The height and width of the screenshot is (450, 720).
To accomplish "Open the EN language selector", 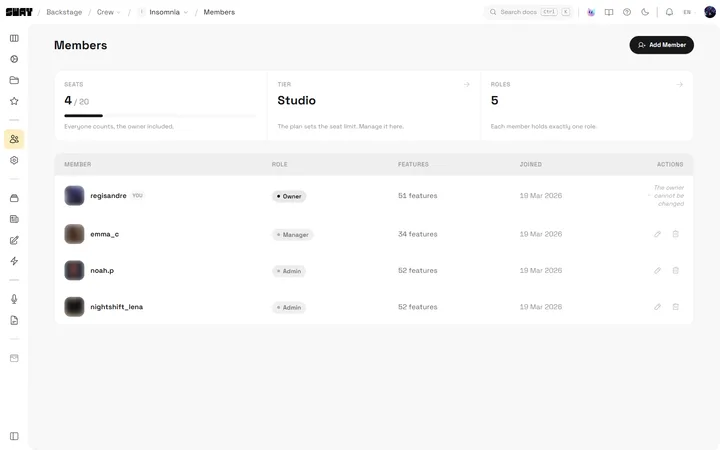I will pyautogui.click(x=688, y=12).
